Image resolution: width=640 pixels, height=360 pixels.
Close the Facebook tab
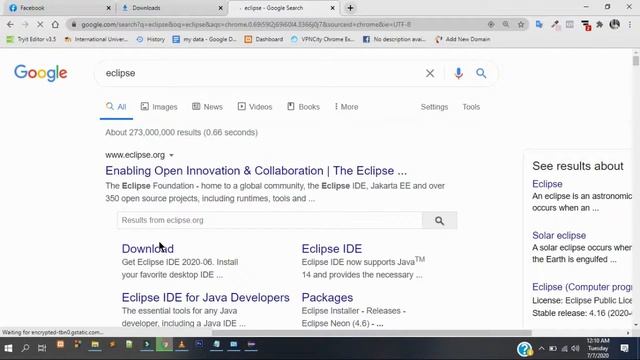109,8
